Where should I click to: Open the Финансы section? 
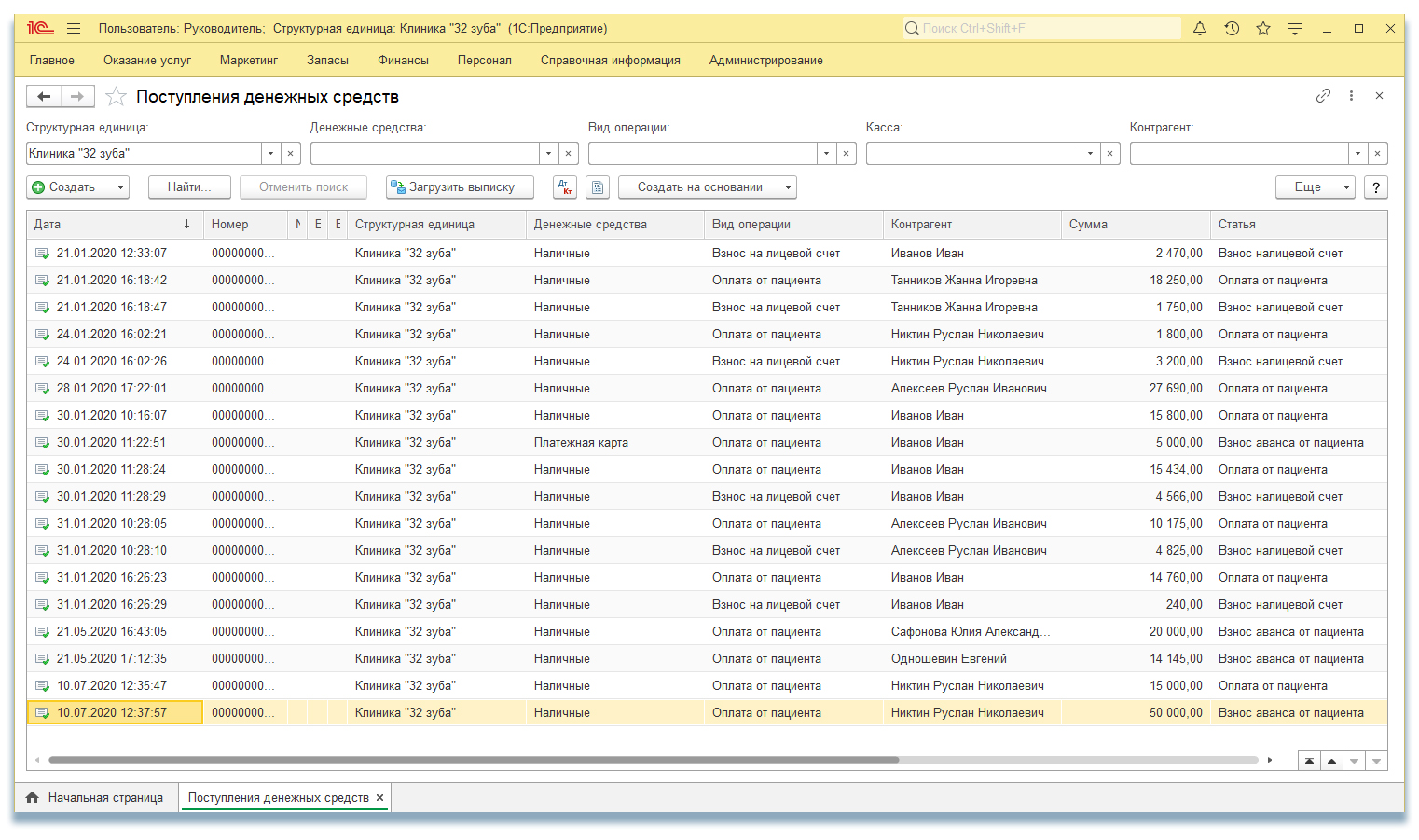coord(404,61)
